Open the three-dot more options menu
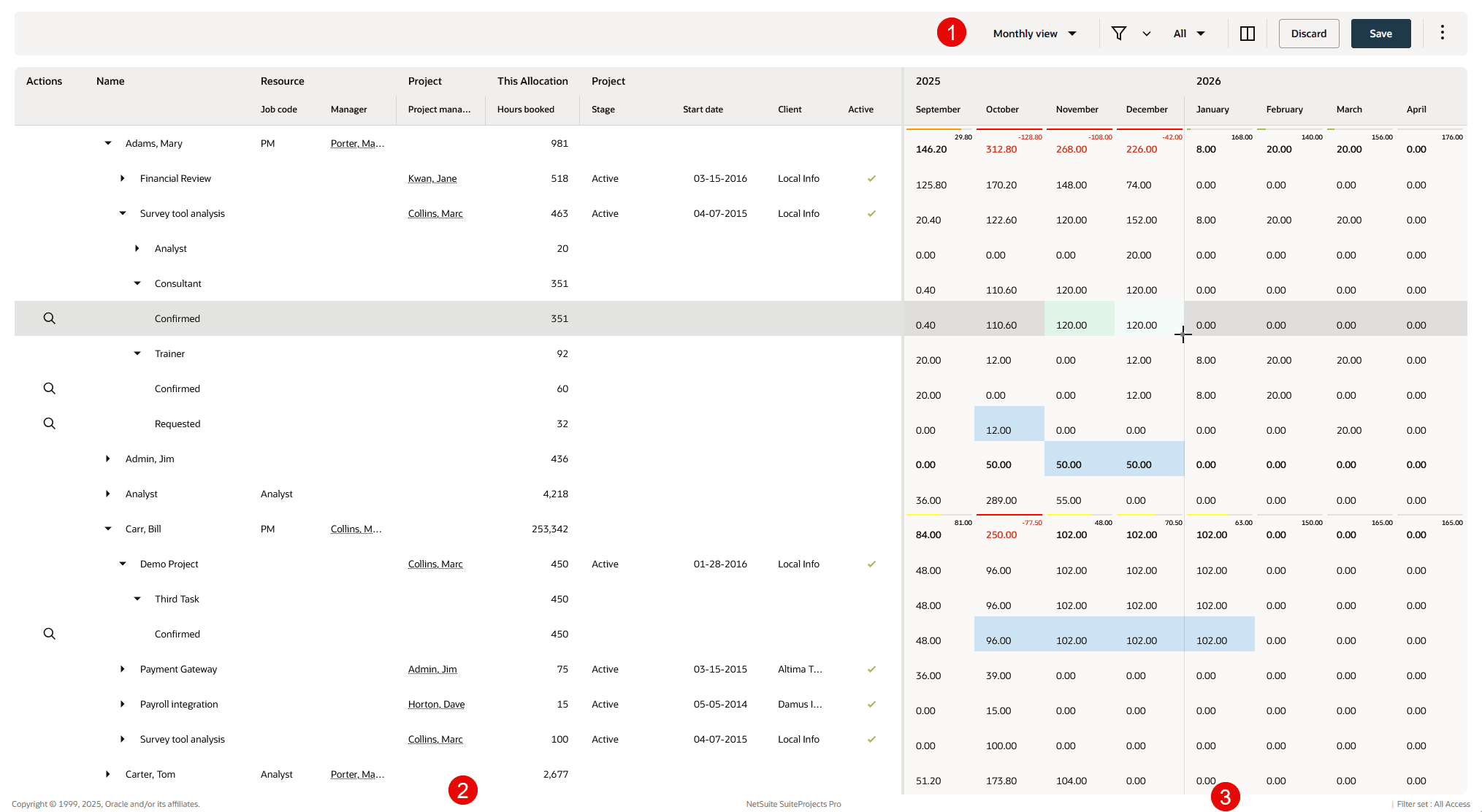The width and height of the screenshot is (1482, 812). tap(1442, 33)
